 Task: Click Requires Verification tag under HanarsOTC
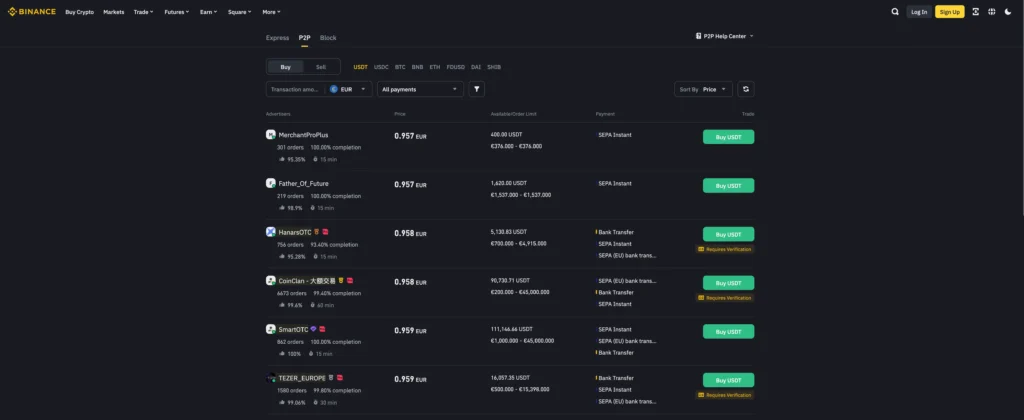point(725,249)
